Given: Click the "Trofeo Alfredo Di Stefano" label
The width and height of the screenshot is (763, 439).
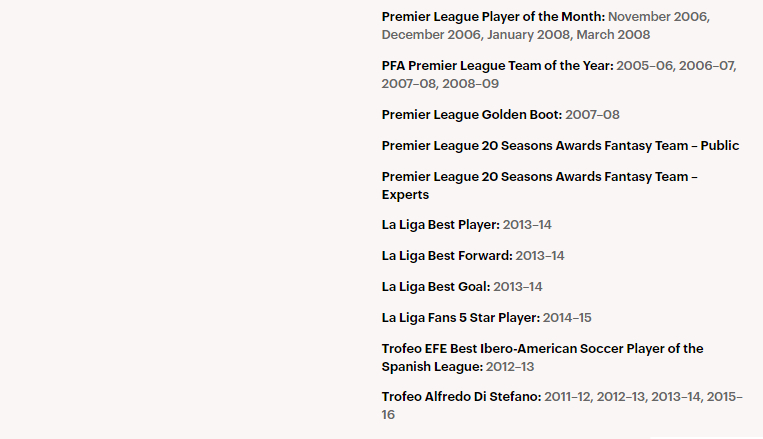Looking at the screenshot, I should point(461,397).
